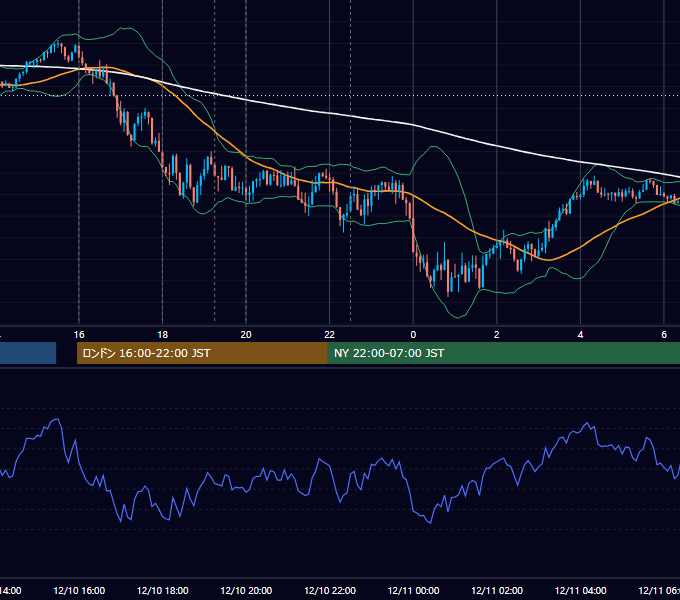Click the "6" hour label on time axis
This screenshot has height=600, width=680.
coord(664,334)
